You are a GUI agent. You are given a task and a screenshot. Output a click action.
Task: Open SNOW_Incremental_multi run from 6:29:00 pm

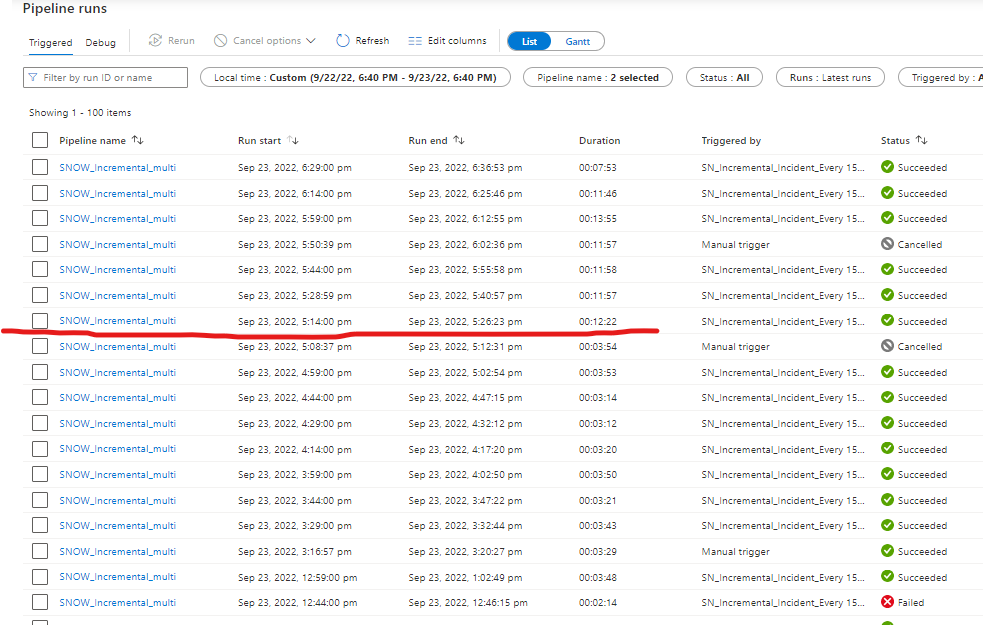coord(117,167)
